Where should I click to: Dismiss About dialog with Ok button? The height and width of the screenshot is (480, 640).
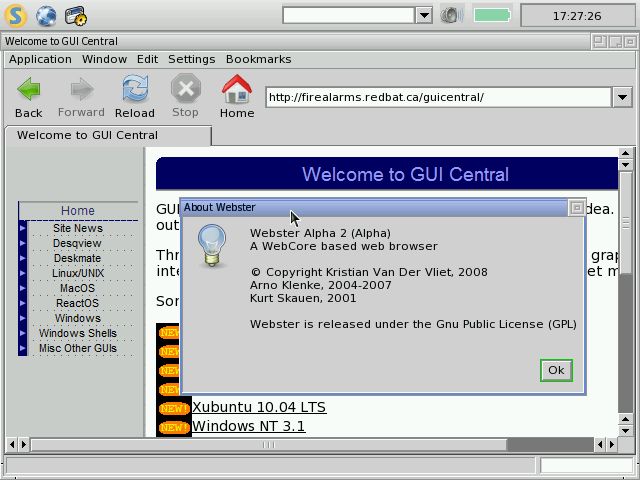556,370
